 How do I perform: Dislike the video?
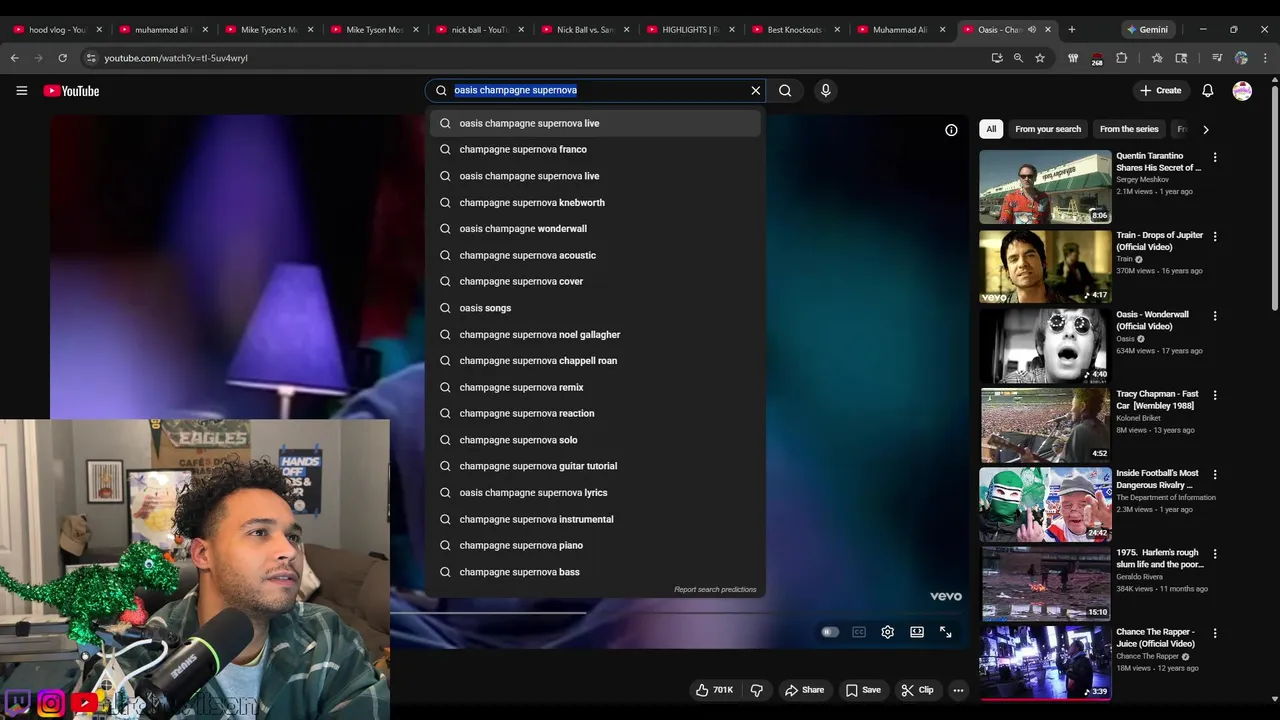click(x=757, y=690)
